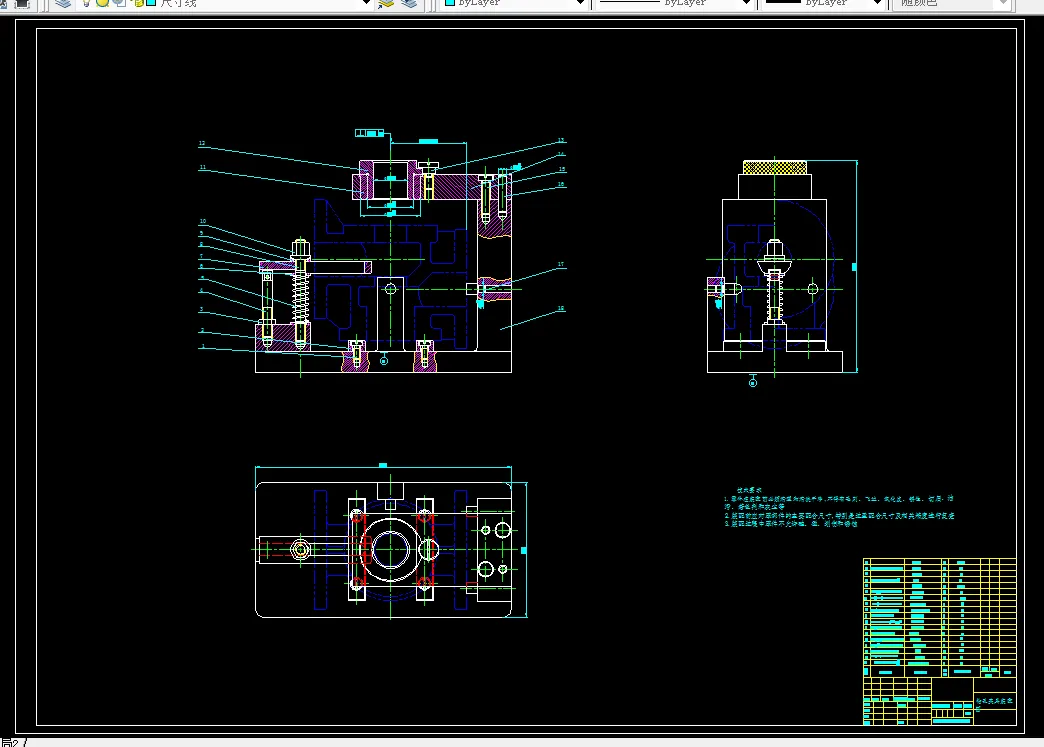Click the cyan layer color square beside 尺寸线
The image size is (1044, 747).
click(151, 3)
